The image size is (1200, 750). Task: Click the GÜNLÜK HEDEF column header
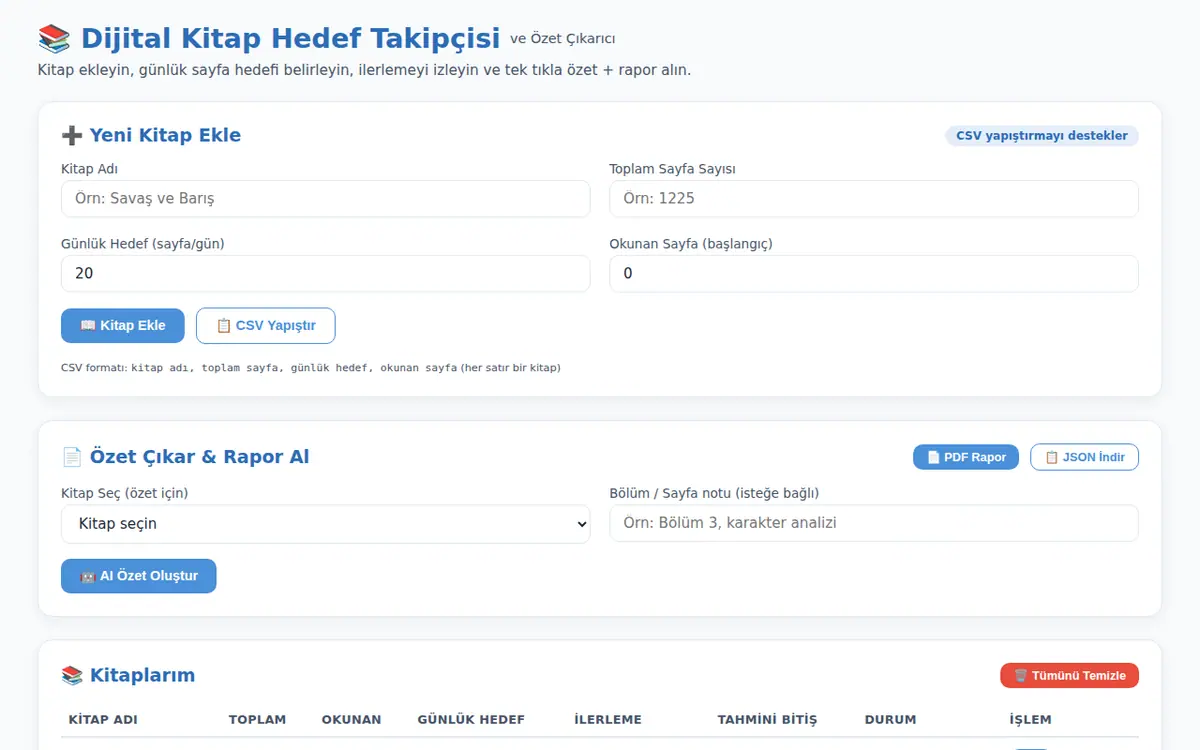point(471,720)
